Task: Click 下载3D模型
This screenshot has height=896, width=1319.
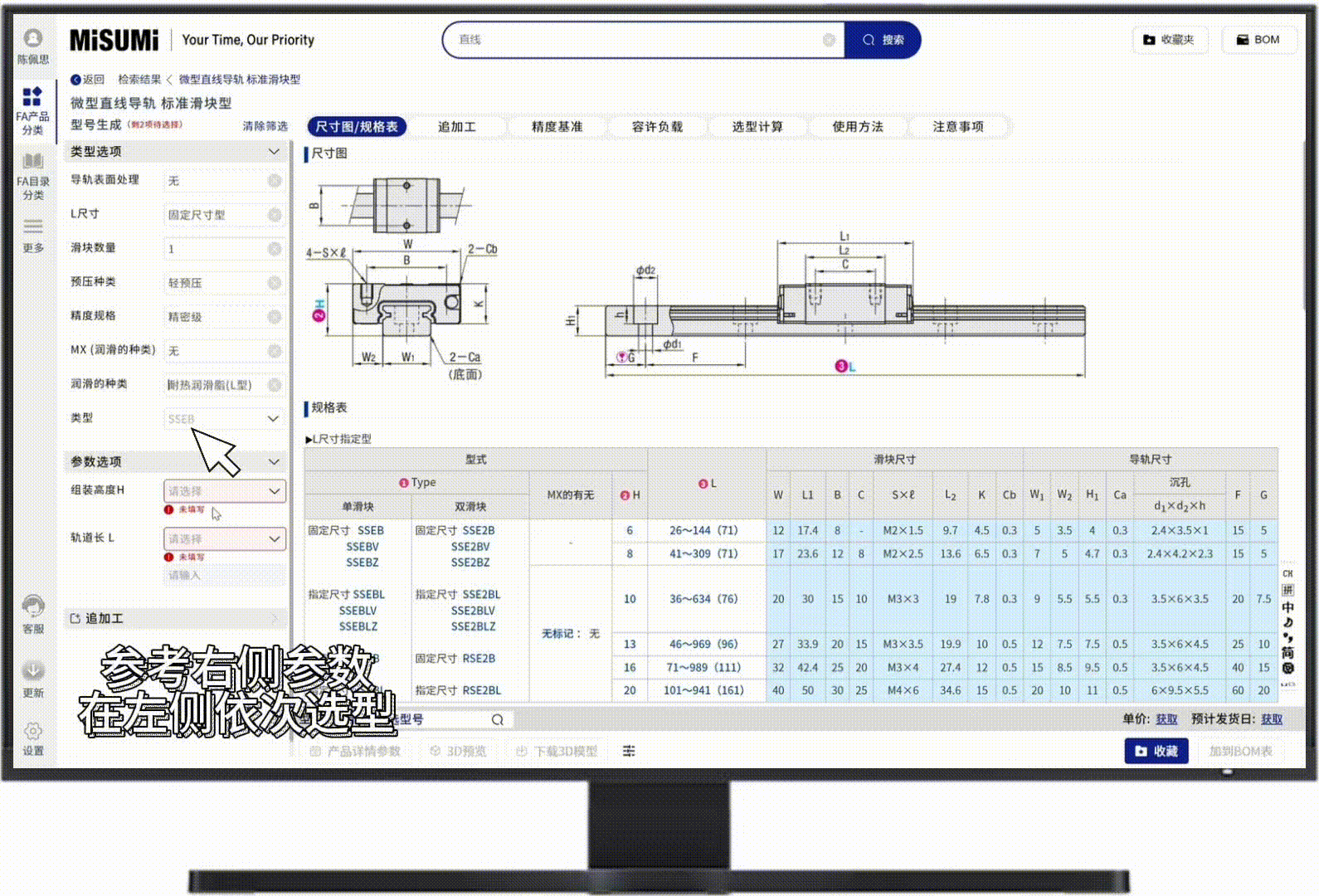Action: point(557,751)
